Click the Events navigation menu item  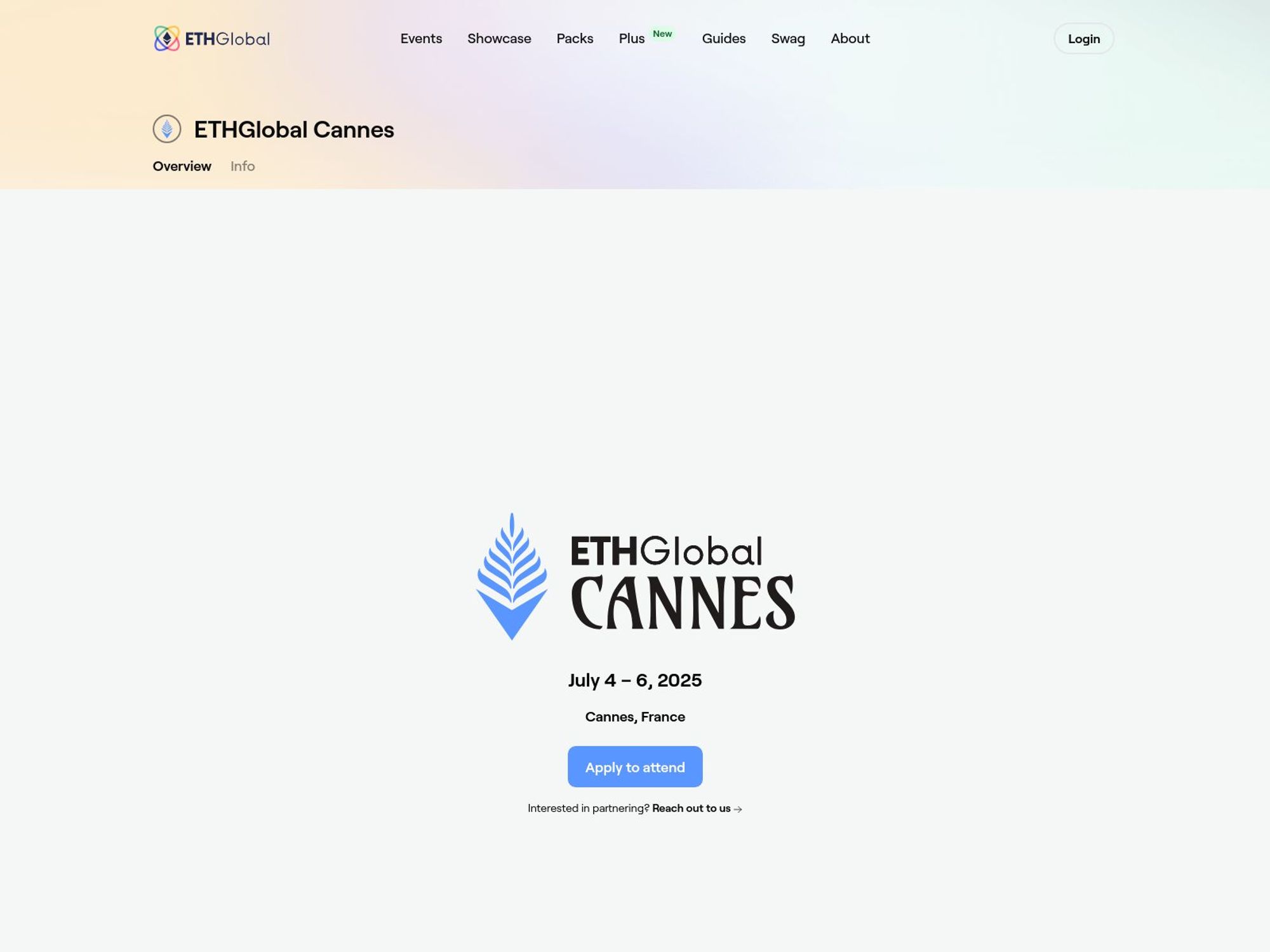(x=421, y=38)
